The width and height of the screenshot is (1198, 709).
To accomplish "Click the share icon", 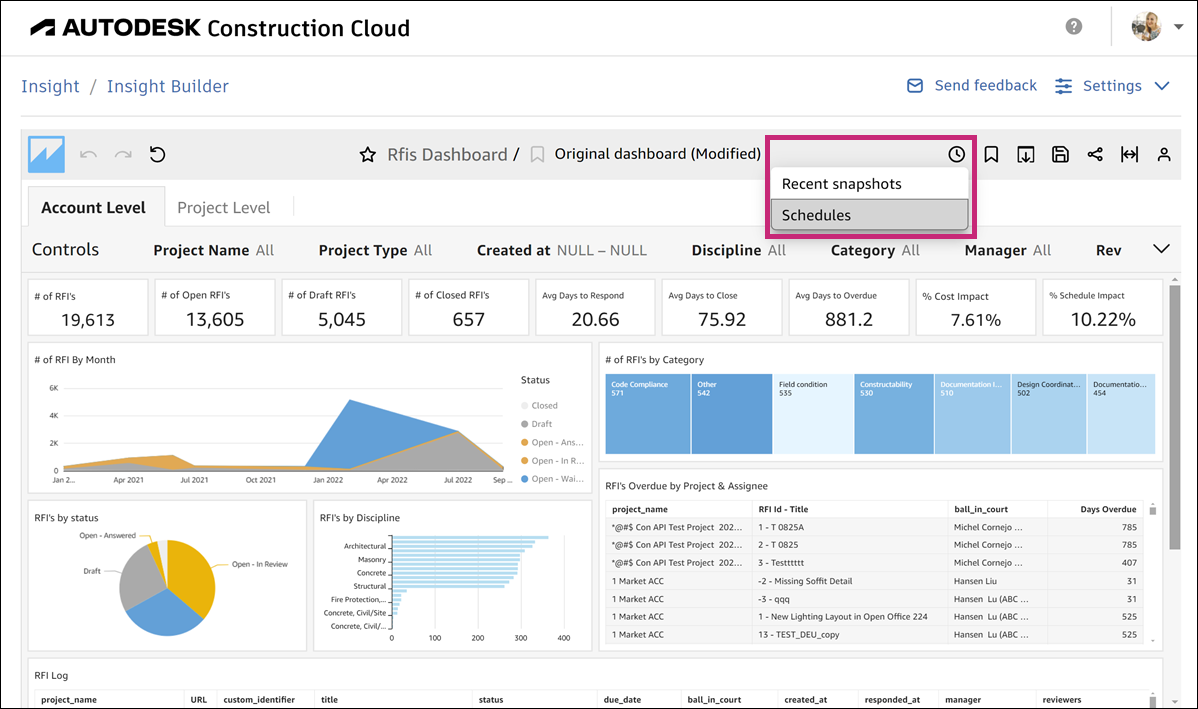I will [1095, 154].
